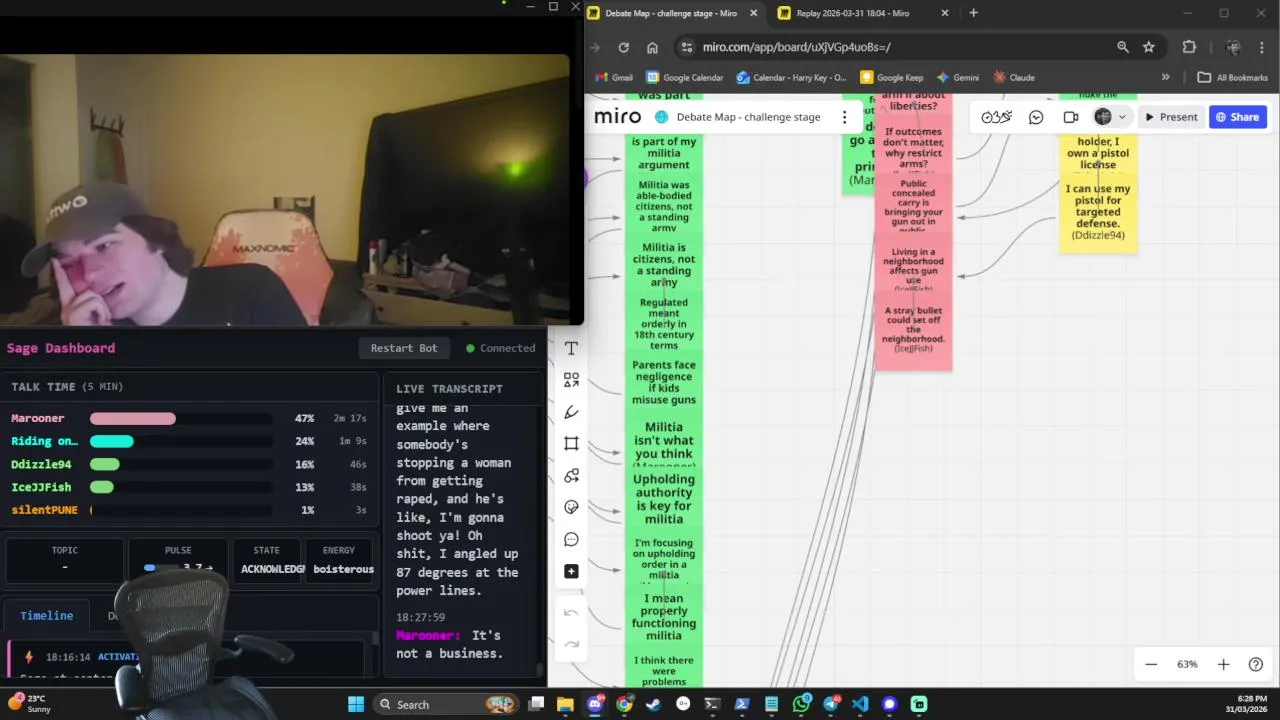Screen dimensions: 1280x720
Task: Undo last action in Miro
Action: click(571, 612)
